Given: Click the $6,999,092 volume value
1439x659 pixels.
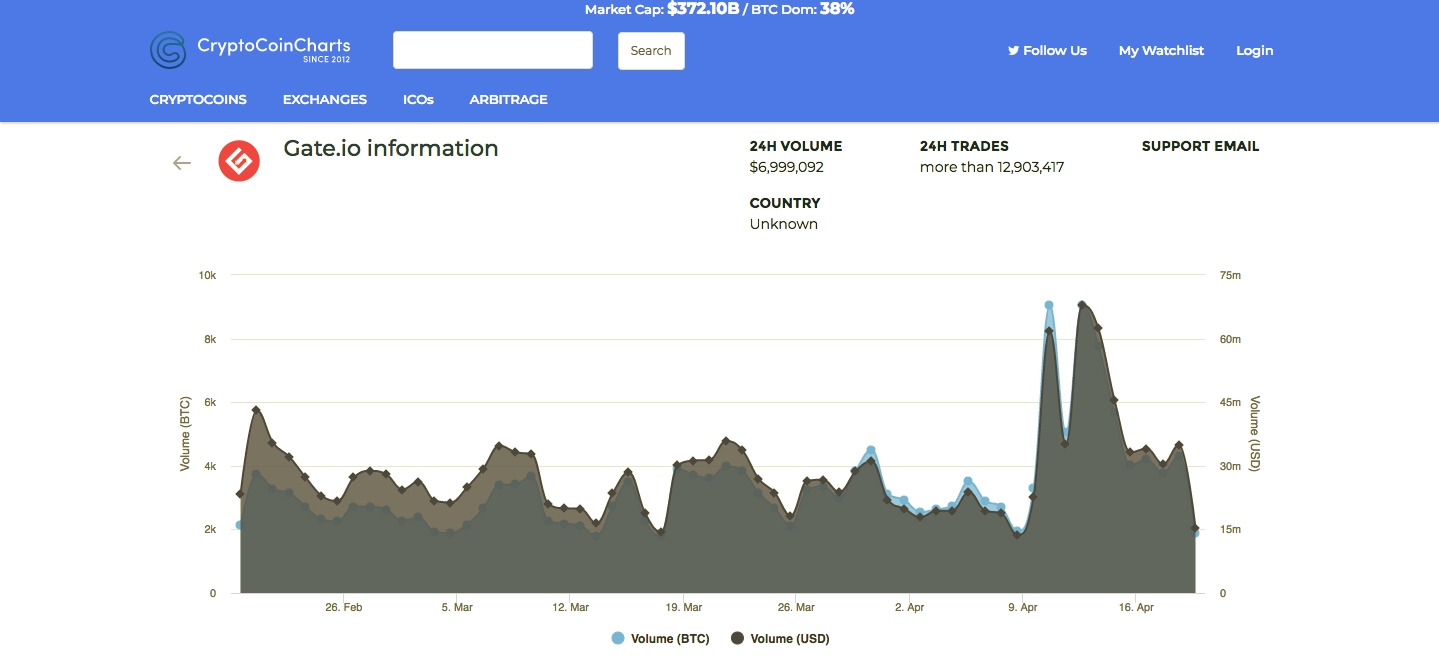Looking at the screenshot, I should (787, 167).
